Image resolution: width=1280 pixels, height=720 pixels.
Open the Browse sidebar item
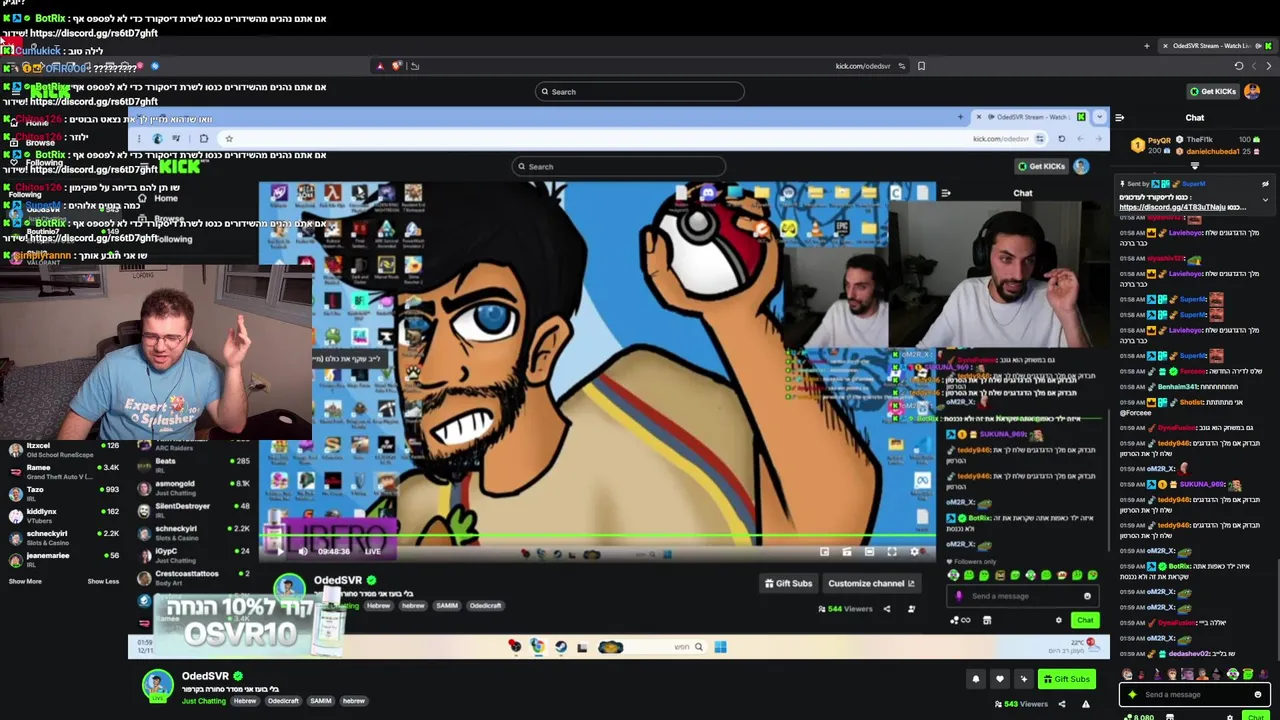click(x=40, y=143)
